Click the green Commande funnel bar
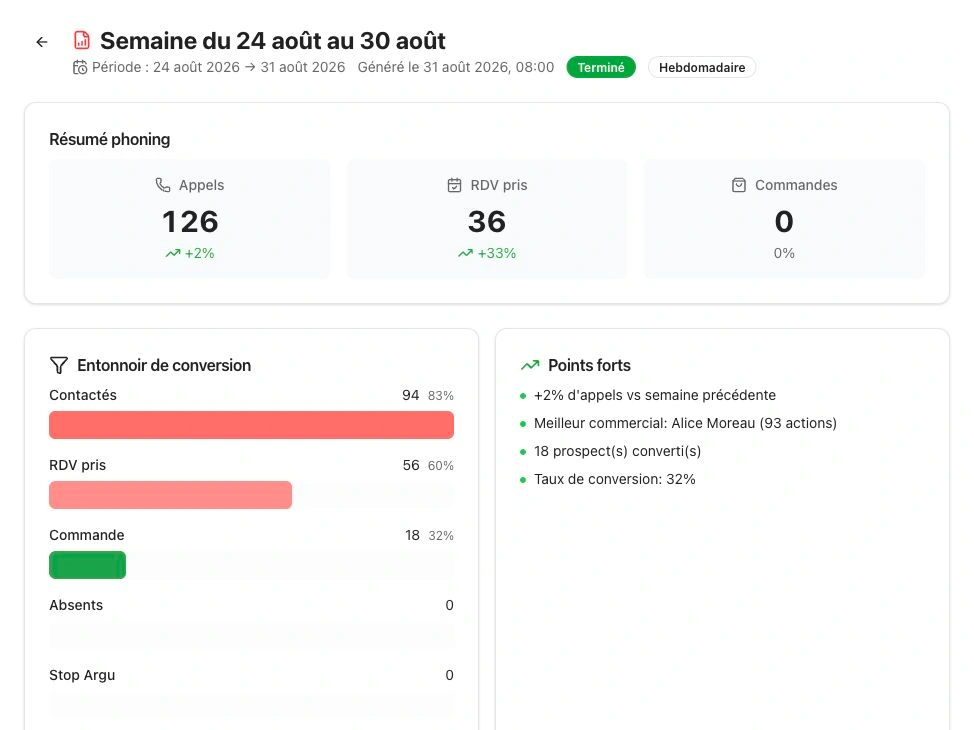 pos(88,565)
